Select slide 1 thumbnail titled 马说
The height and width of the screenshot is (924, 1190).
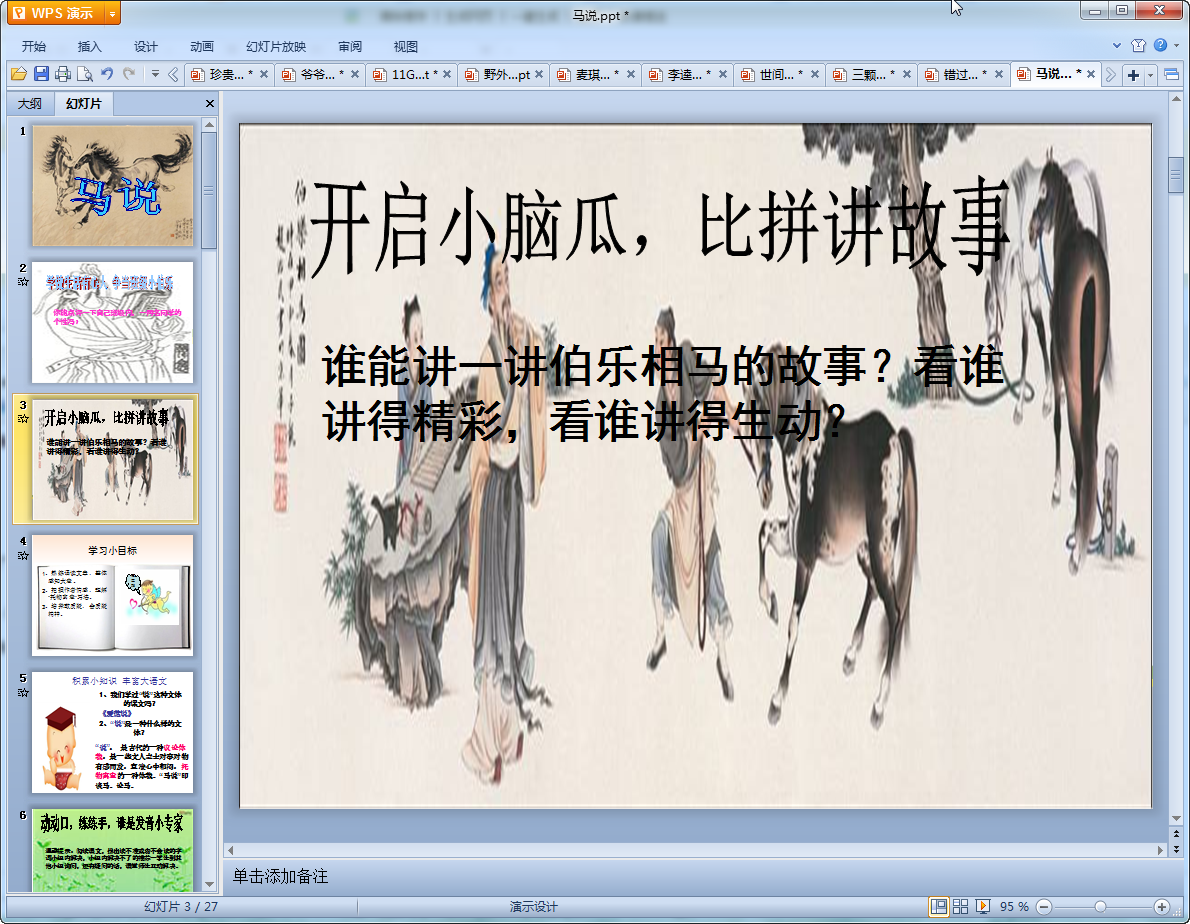(x=112, y=186)
